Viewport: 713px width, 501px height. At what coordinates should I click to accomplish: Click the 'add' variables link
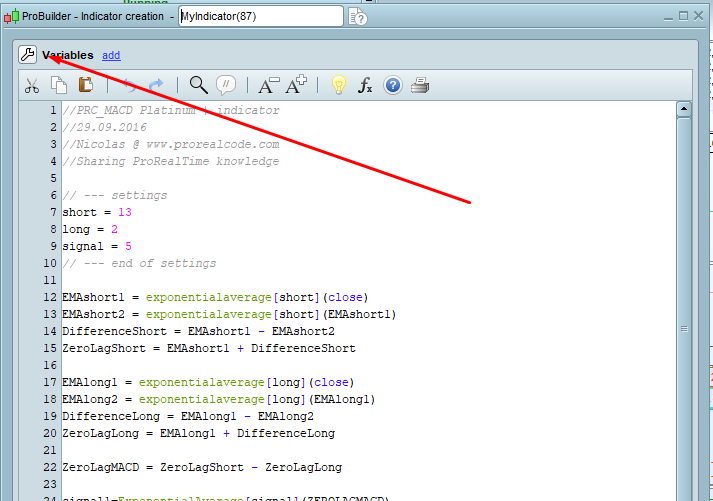tap(111, 55)
